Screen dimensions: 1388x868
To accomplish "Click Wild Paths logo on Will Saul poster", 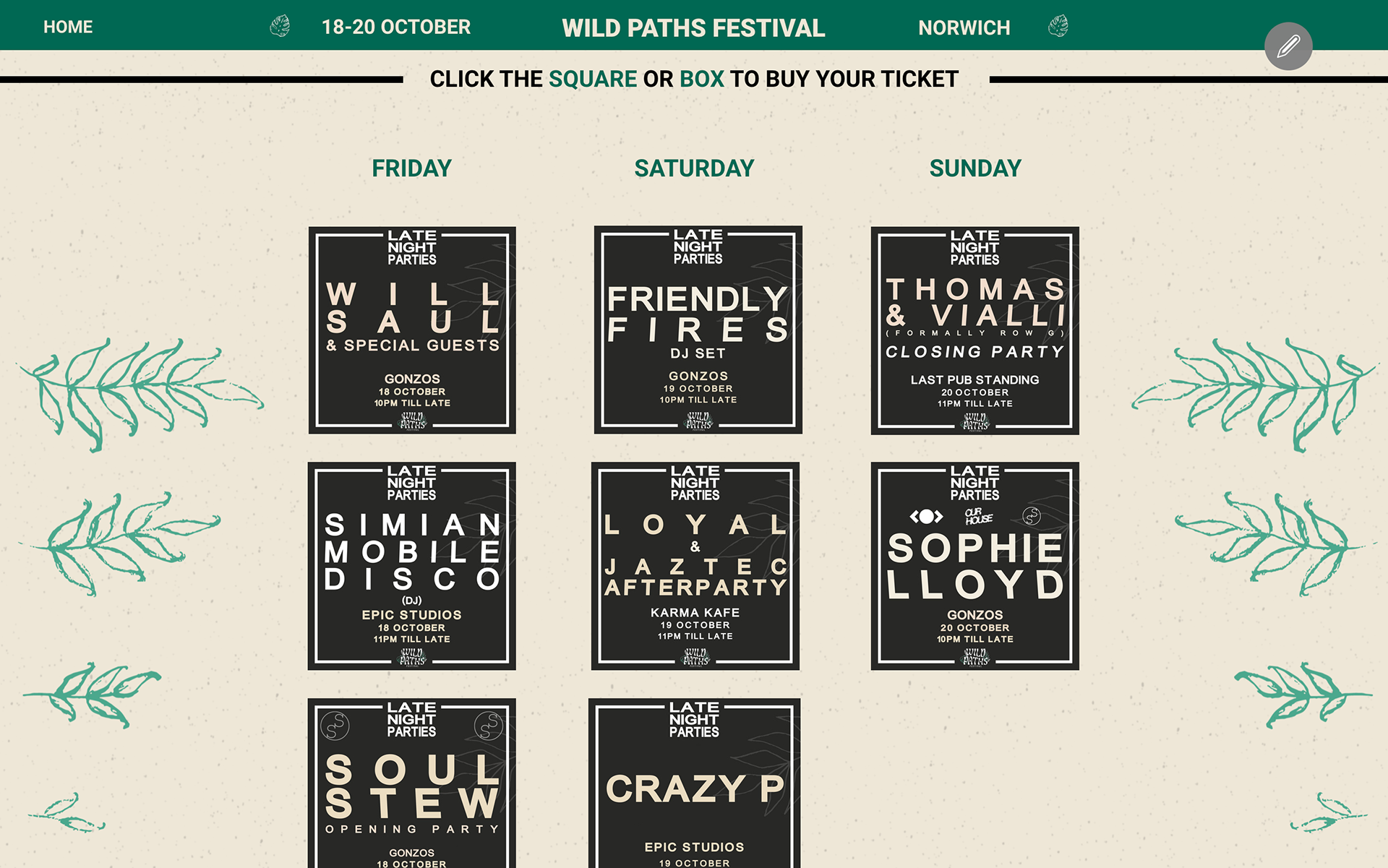I will 413,421.
